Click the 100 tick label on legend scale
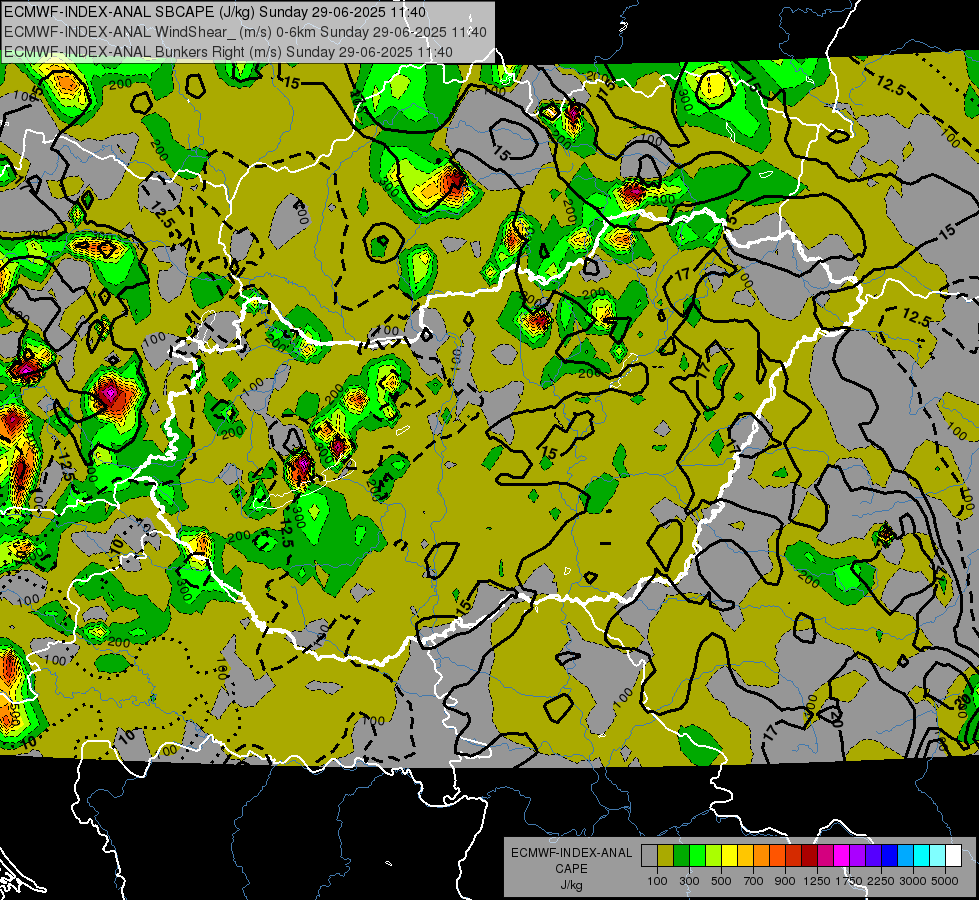The width and height of the screenshot is (979, 900). coord(657,881)
